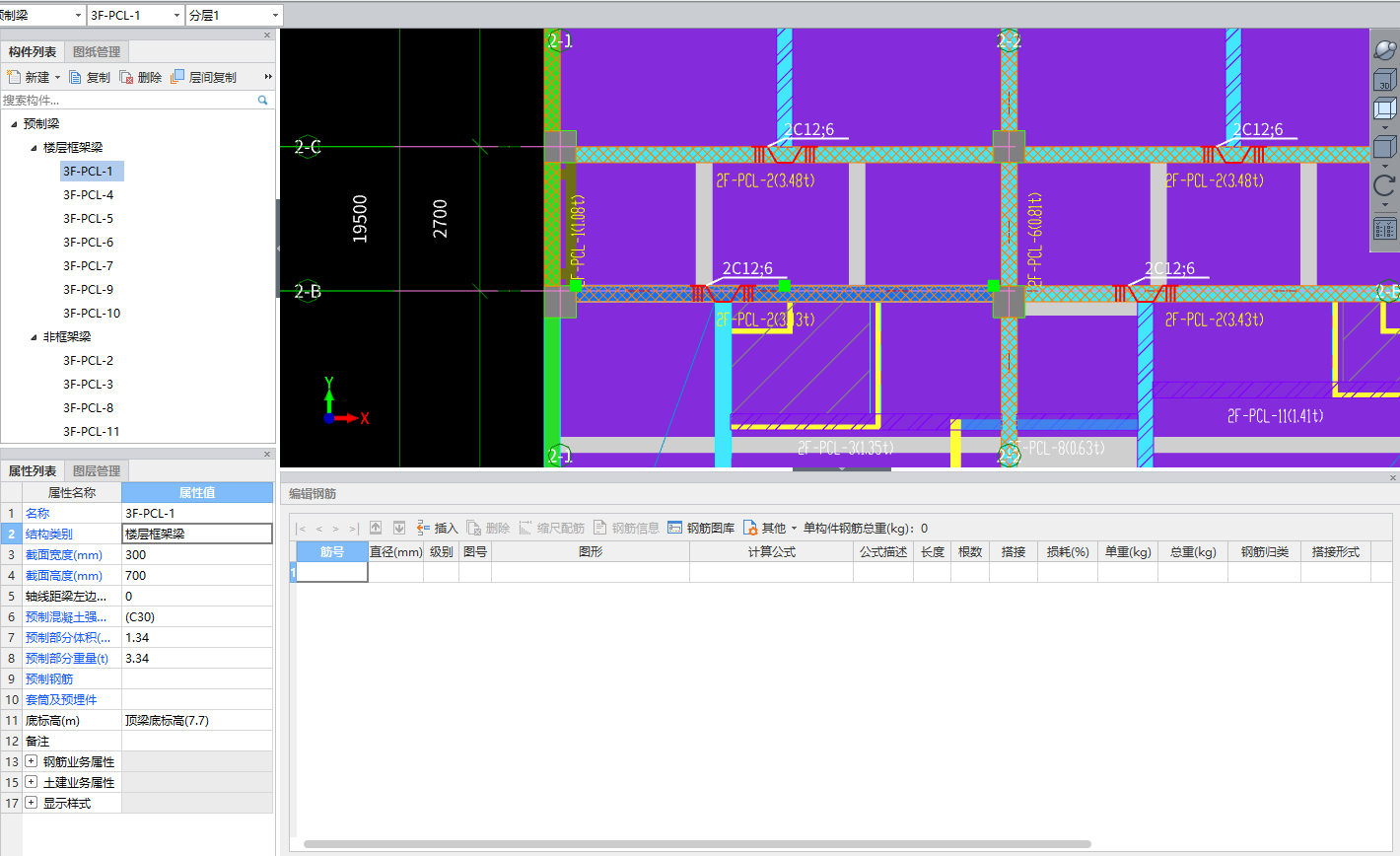This screenshot has height=856, width=1400.
Task: Click the 预制混凝土强度 value (C30)
Action: pos(197,616)
